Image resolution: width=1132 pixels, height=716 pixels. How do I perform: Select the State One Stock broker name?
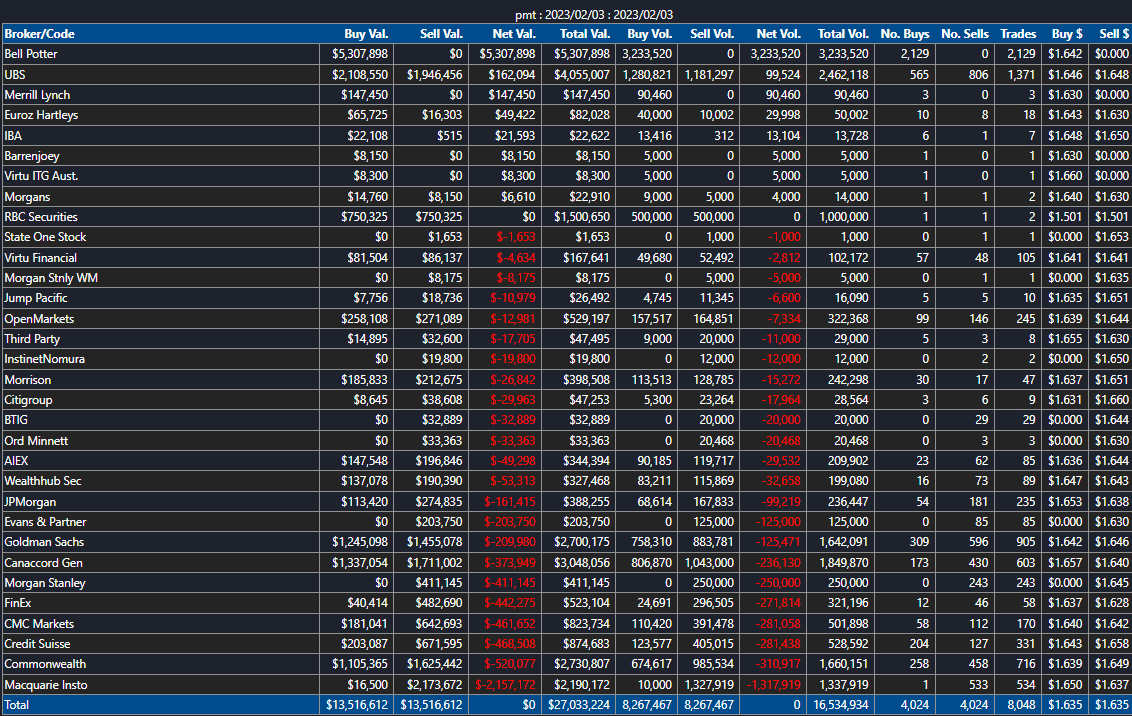45,237
